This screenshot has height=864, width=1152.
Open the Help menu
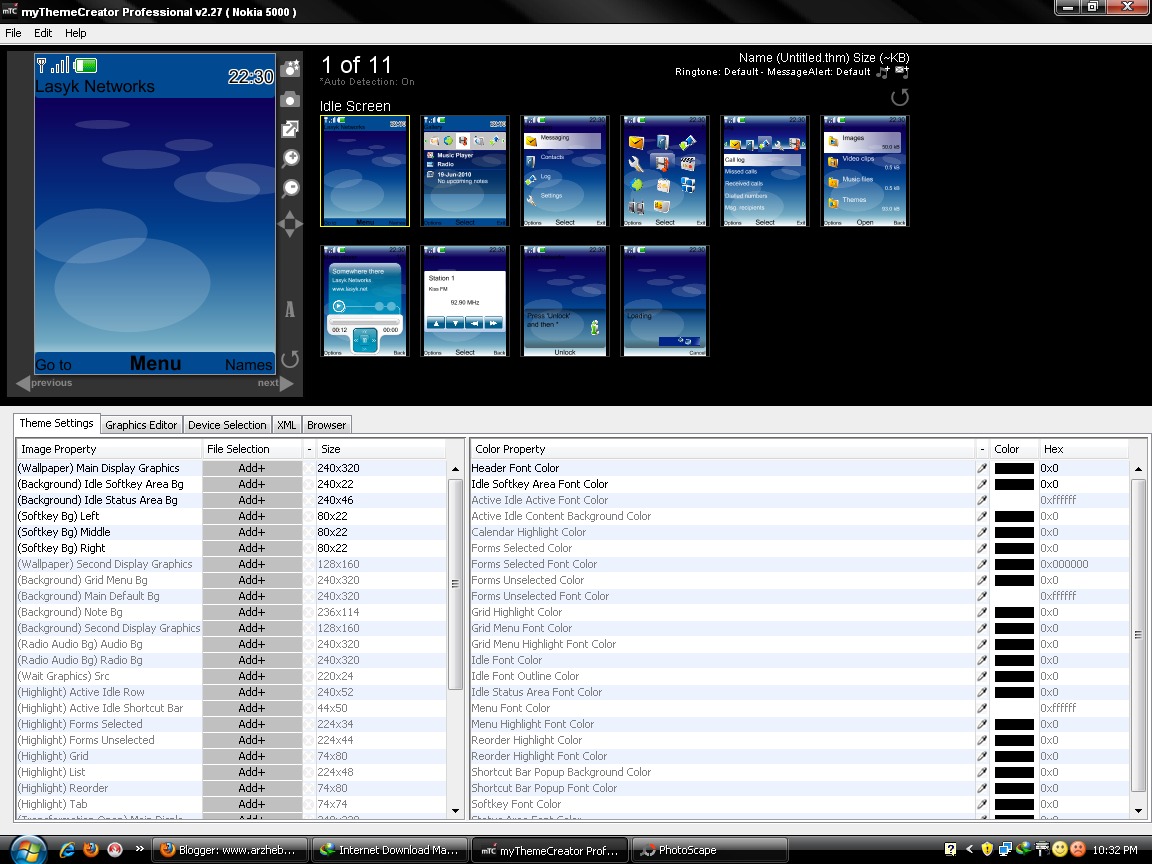tap(75, 33)
